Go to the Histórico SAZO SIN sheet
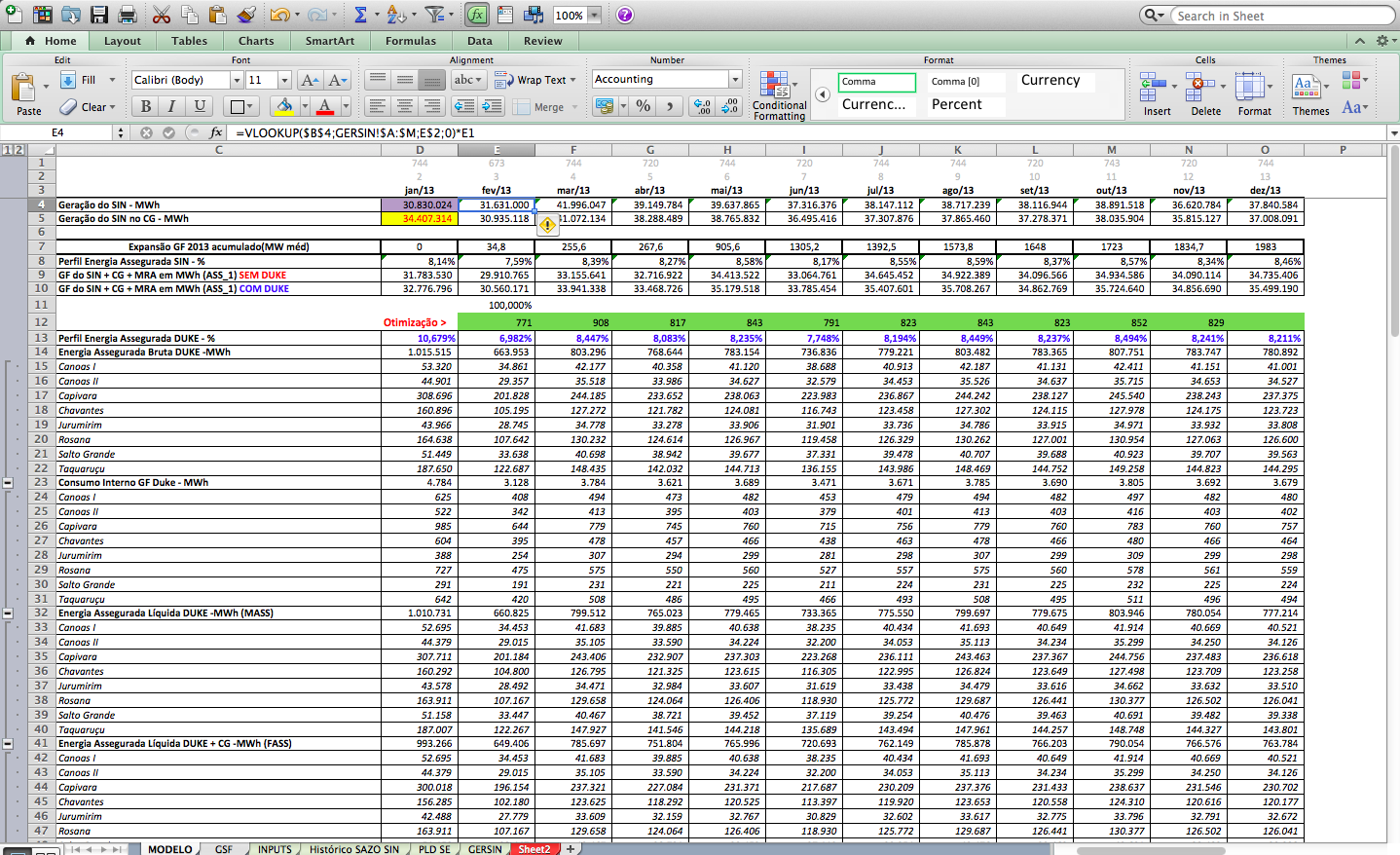 pos(354,849)
